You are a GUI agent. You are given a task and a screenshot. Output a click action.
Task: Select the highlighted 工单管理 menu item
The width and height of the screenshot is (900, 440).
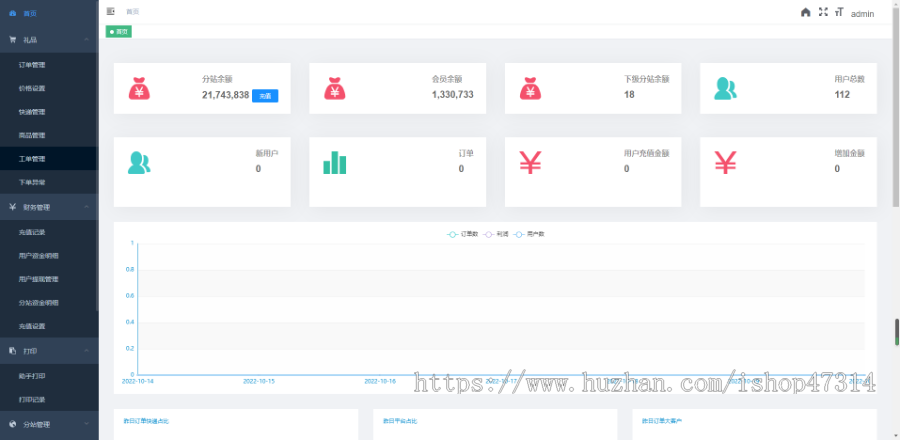[x=49, y=159]
